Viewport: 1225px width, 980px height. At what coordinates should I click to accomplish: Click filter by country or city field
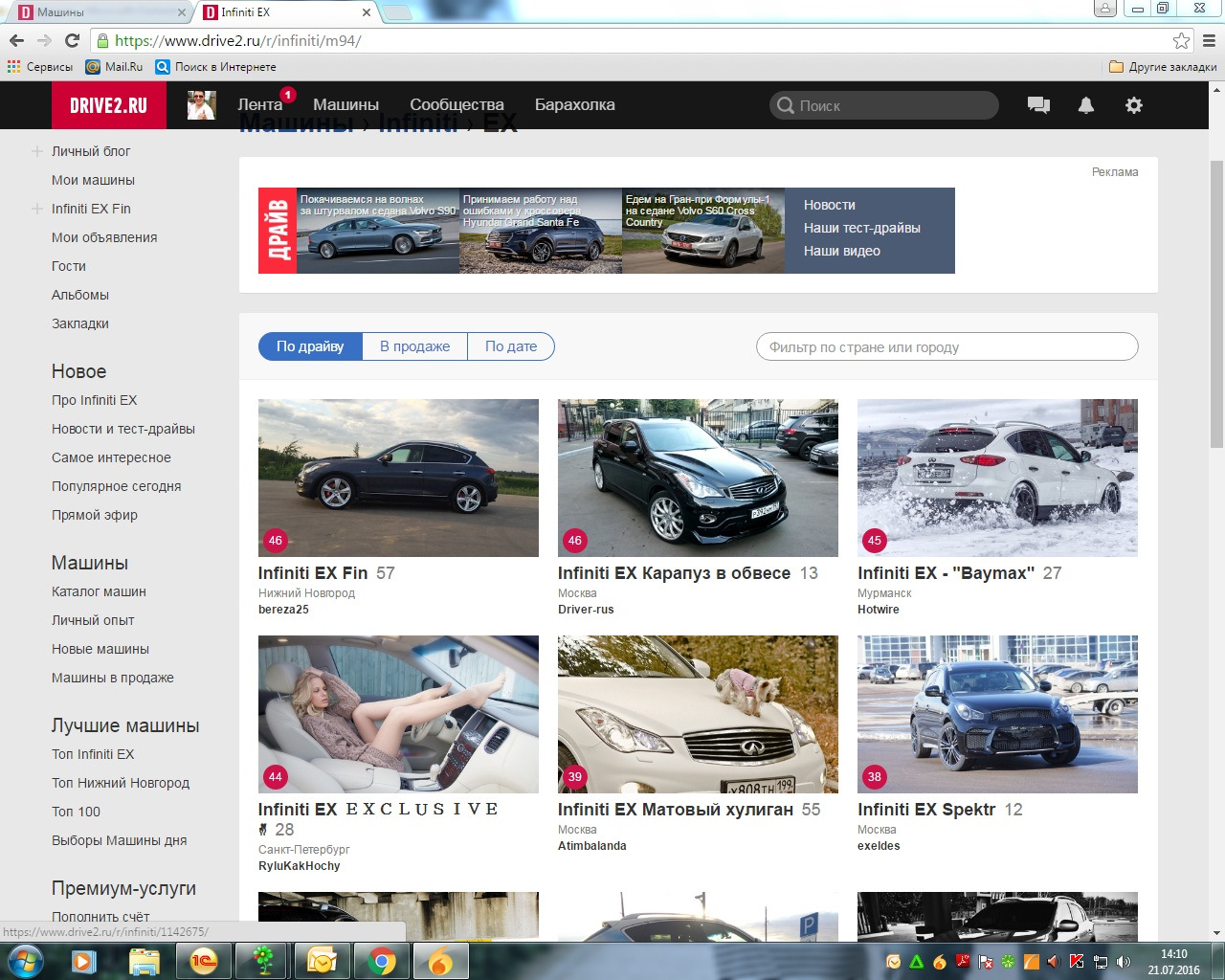947,346
